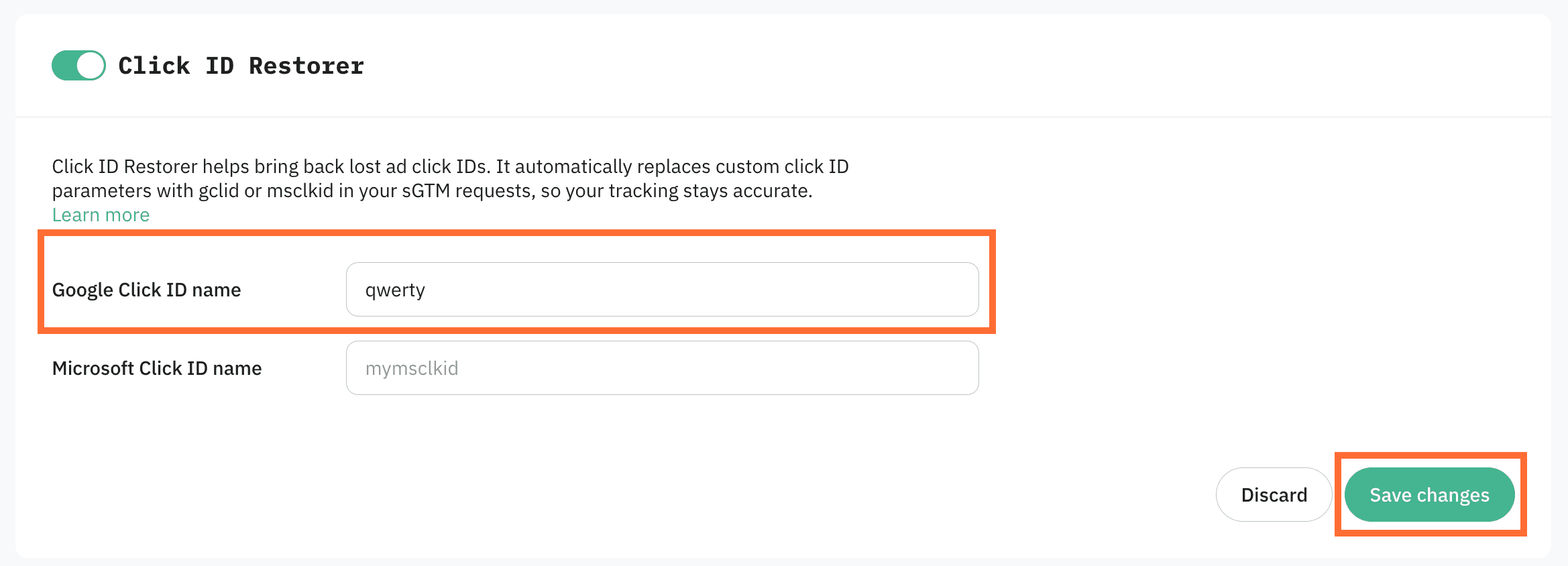The height and width of the screenshot is (566, 1568).
Task: Focus the Microsoft Click ID name input
Action: (661, 368)
